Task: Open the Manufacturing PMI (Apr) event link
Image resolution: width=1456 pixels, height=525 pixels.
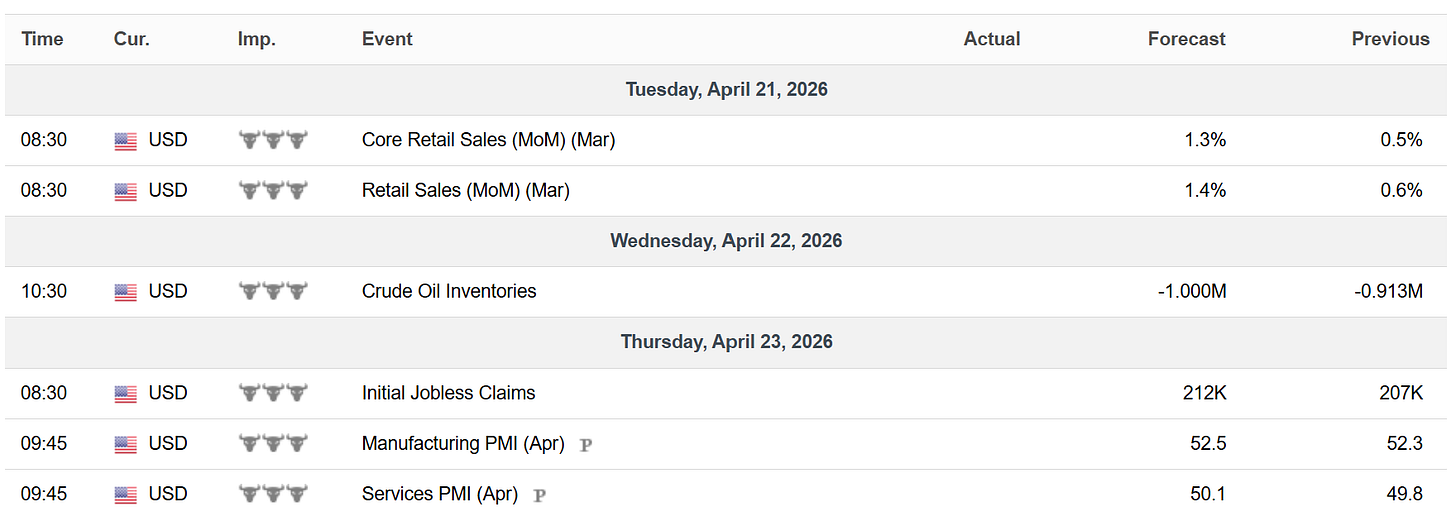Action: 463,443
